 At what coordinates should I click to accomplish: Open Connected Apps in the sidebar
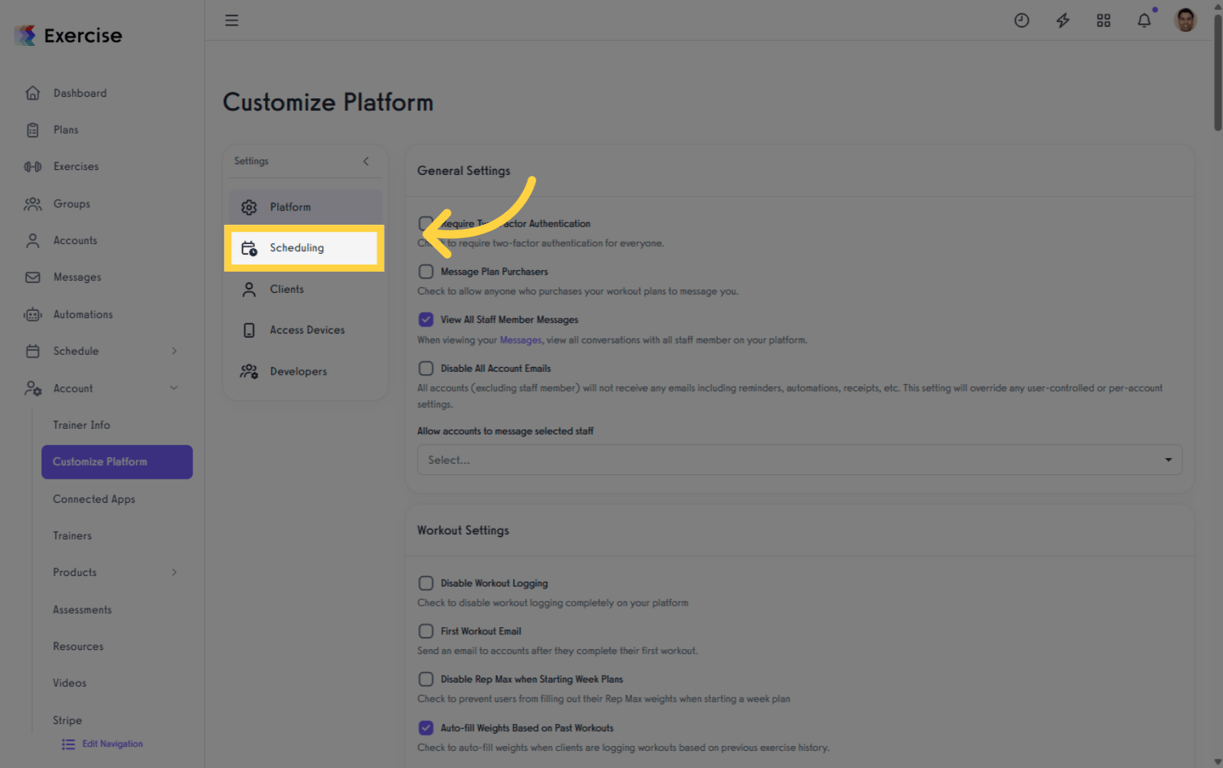94,499
